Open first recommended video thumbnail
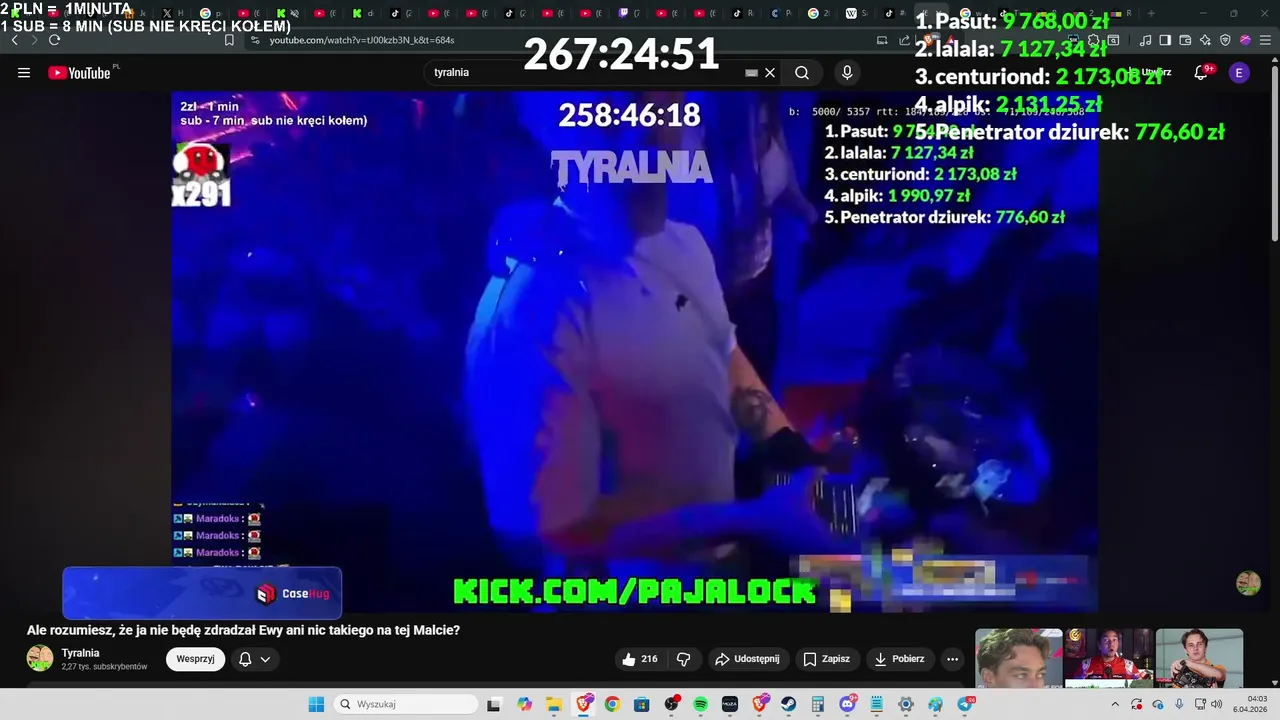The width and height of the screenshot is (1280, 720). point(1018,658)
